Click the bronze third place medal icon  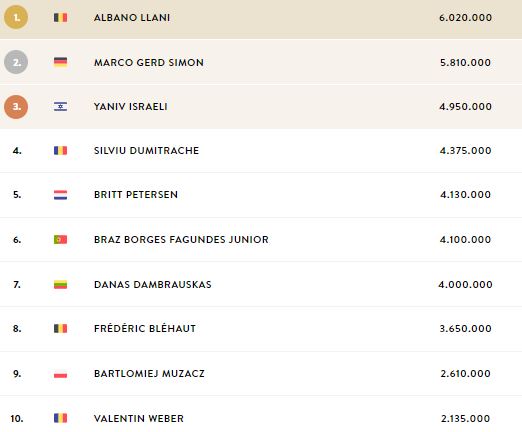(16, 107)
